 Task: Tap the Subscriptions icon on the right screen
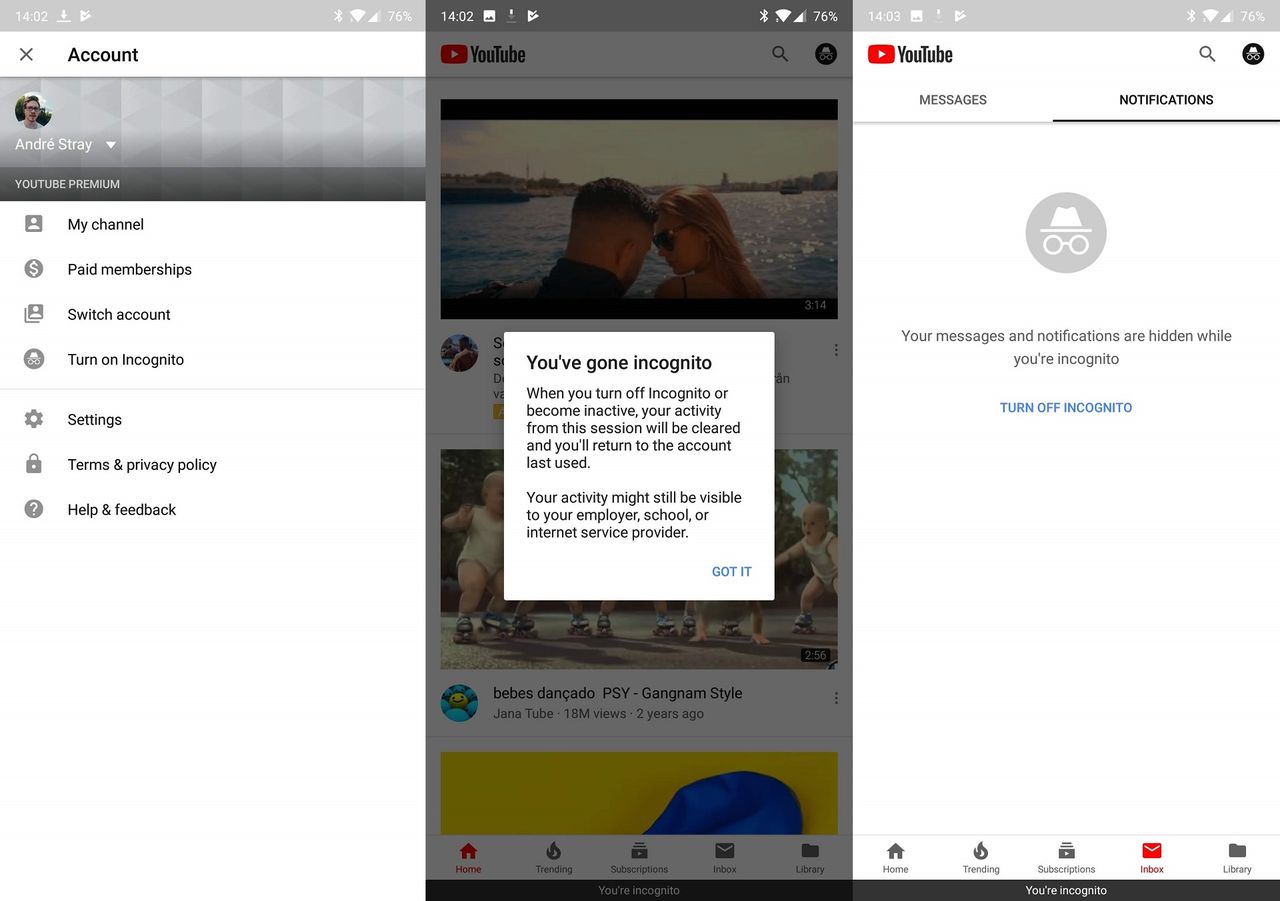coord(1066,851)
